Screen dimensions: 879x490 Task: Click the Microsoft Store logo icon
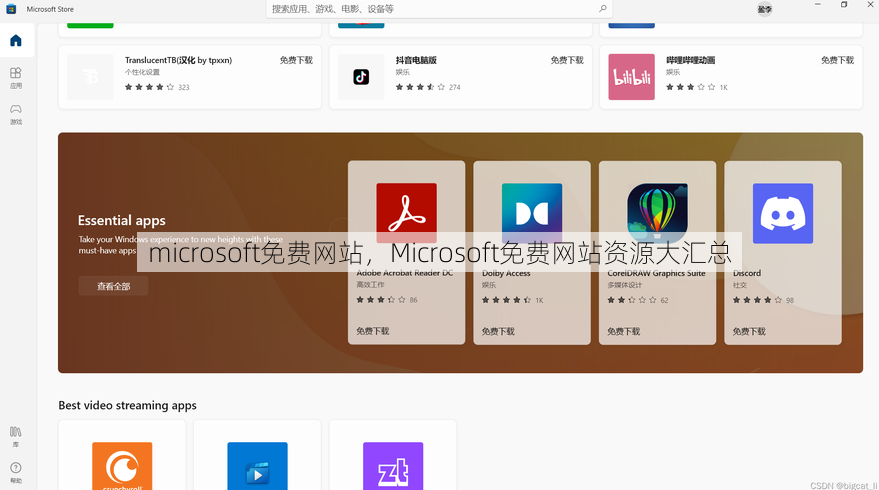point(11,9)
